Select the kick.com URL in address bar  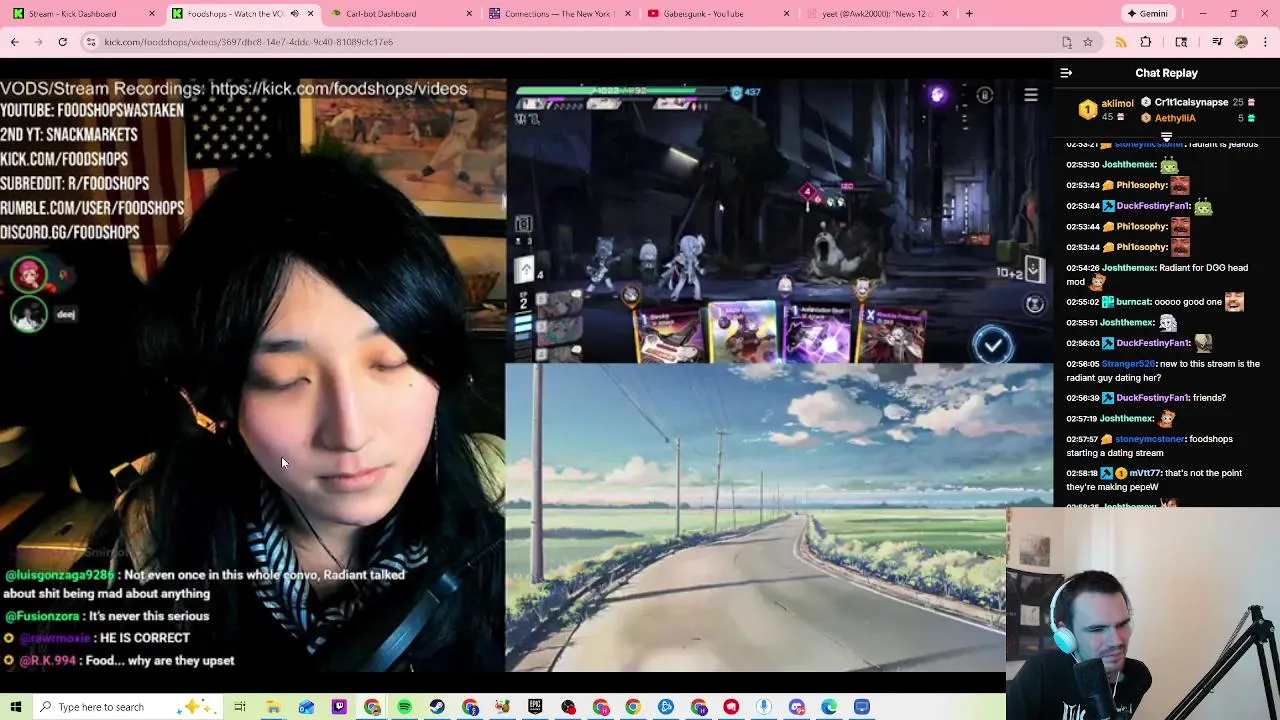[248, 42]
